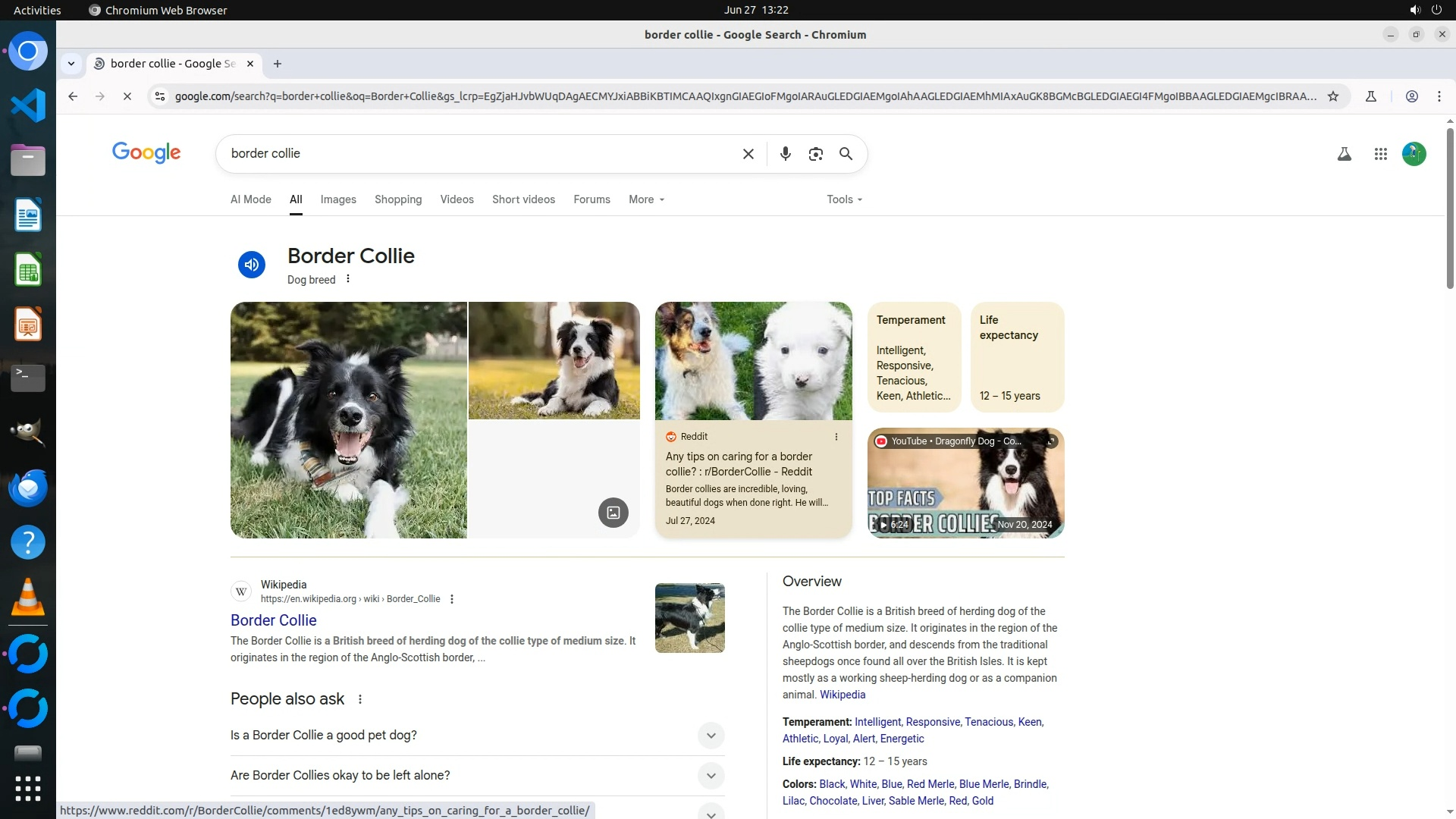Play Border Collie pronunciation speaker icon
The height and width of the screenshot is (819, 1456).
[x=252, y=265]
